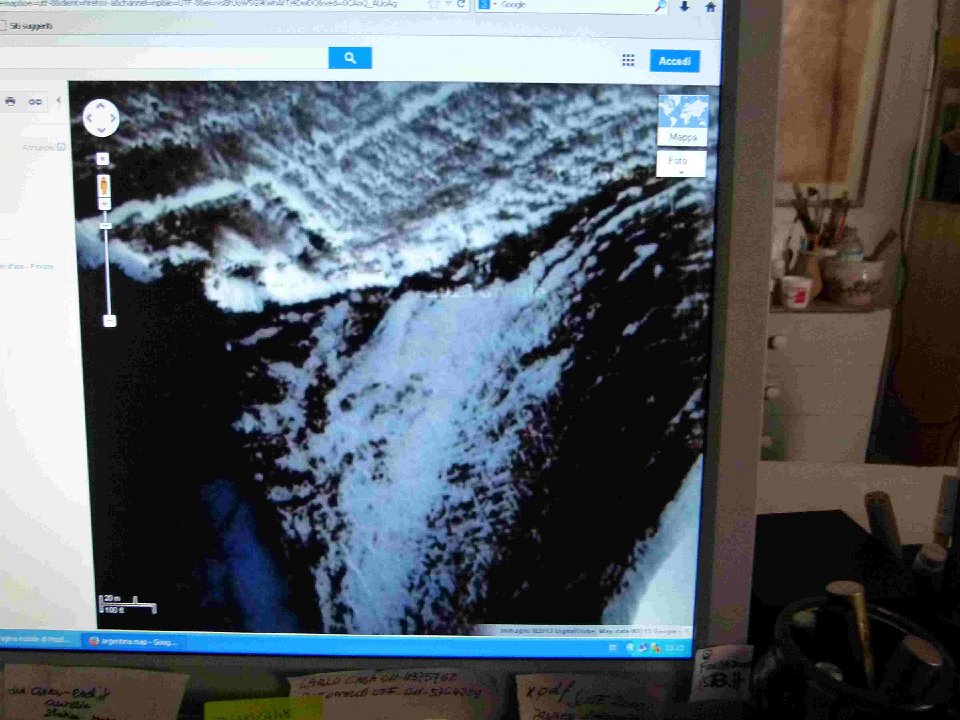Zoom out with the minus button

110,321
